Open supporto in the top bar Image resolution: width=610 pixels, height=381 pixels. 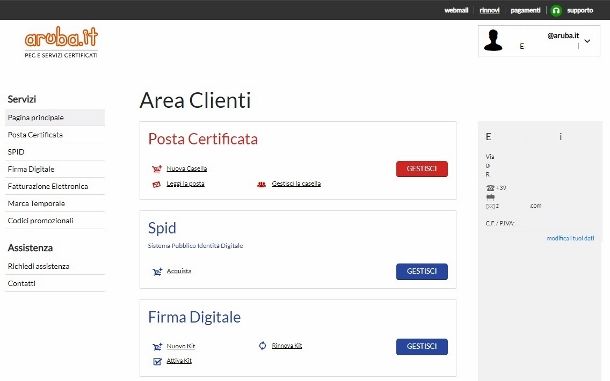click(x=580, y=11)
